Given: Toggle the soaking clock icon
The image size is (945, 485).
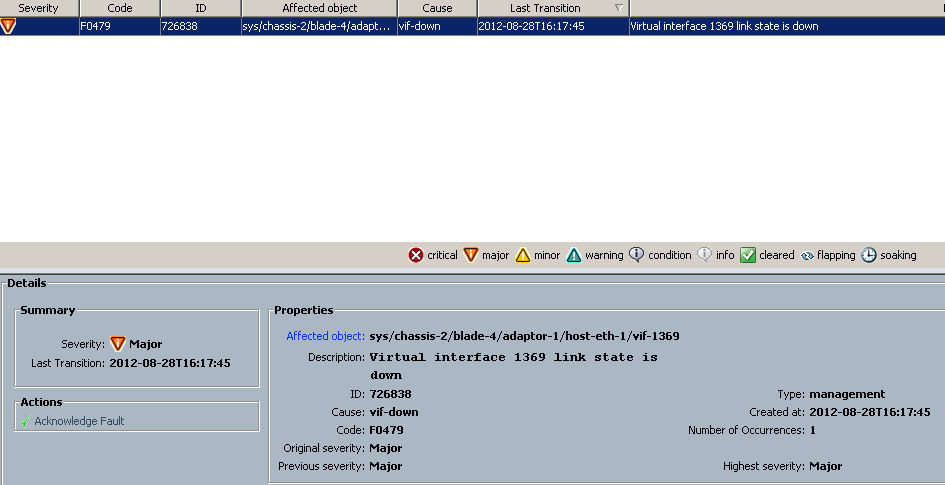Looking at the screenshot, I should (869, 255).
